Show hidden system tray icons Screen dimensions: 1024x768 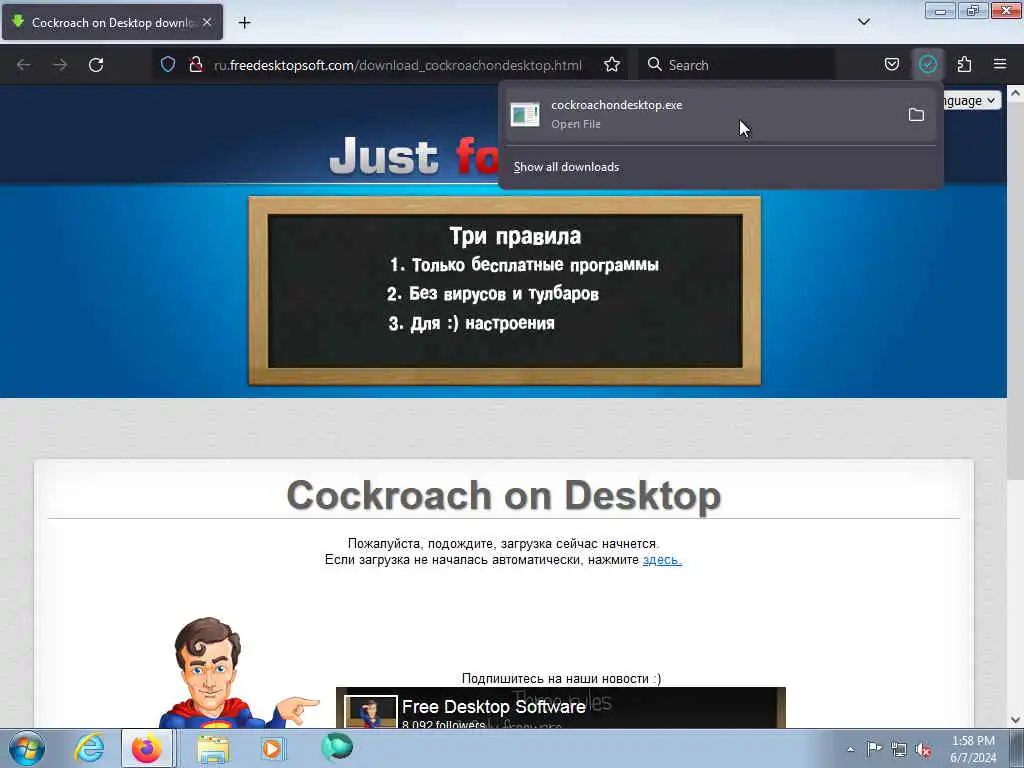click(850, 749)
